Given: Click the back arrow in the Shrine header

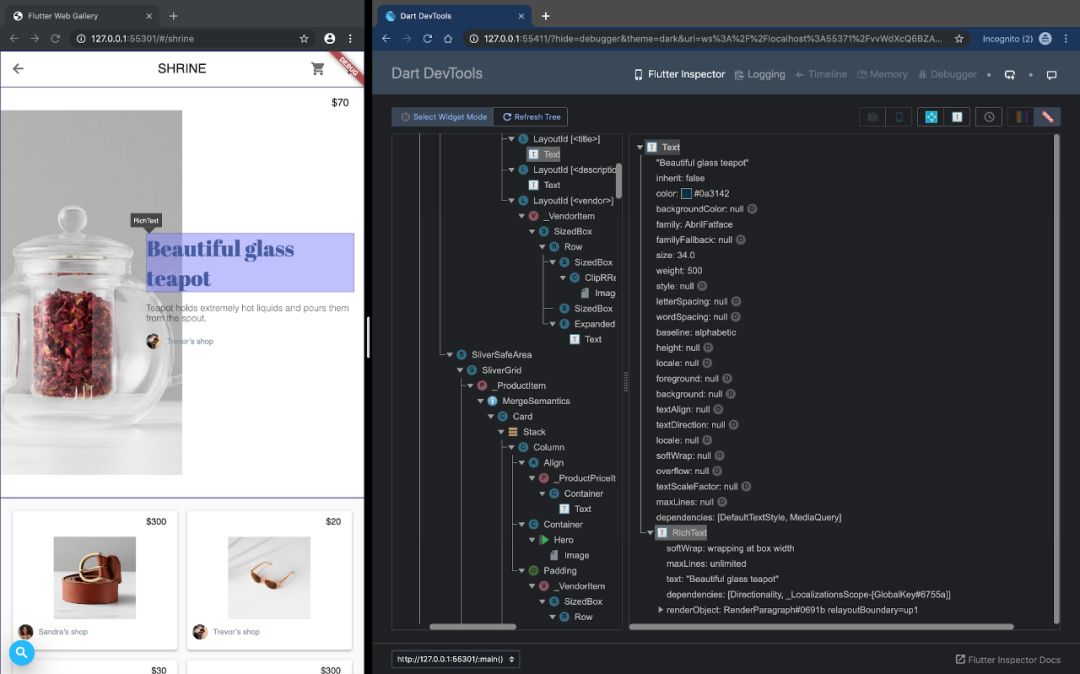Looking at the screenshot, I should (18, 68).
